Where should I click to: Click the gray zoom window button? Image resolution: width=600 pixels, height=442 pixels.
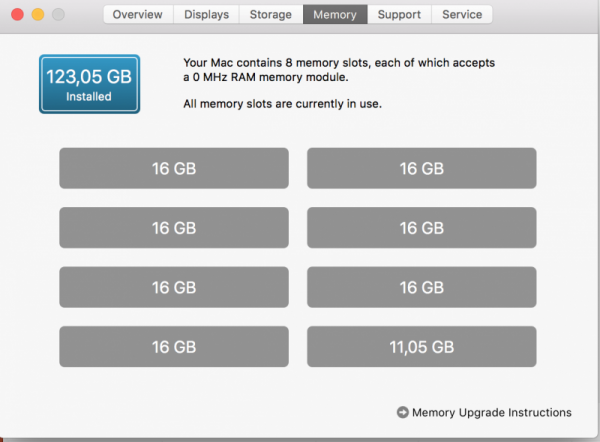(58, 16)
